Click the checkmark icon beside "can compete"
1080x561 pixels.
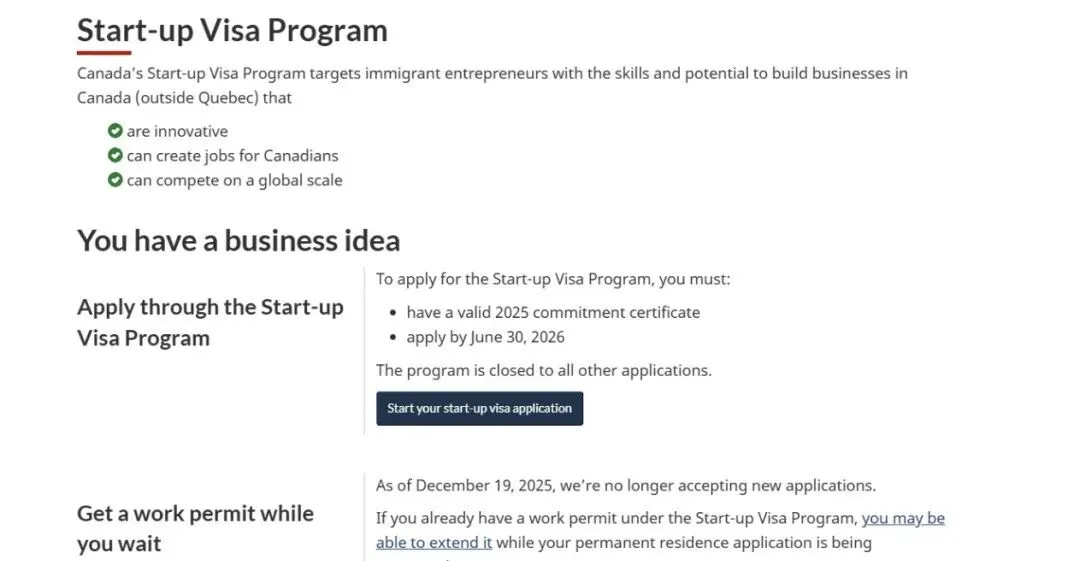tap(115, 180)
